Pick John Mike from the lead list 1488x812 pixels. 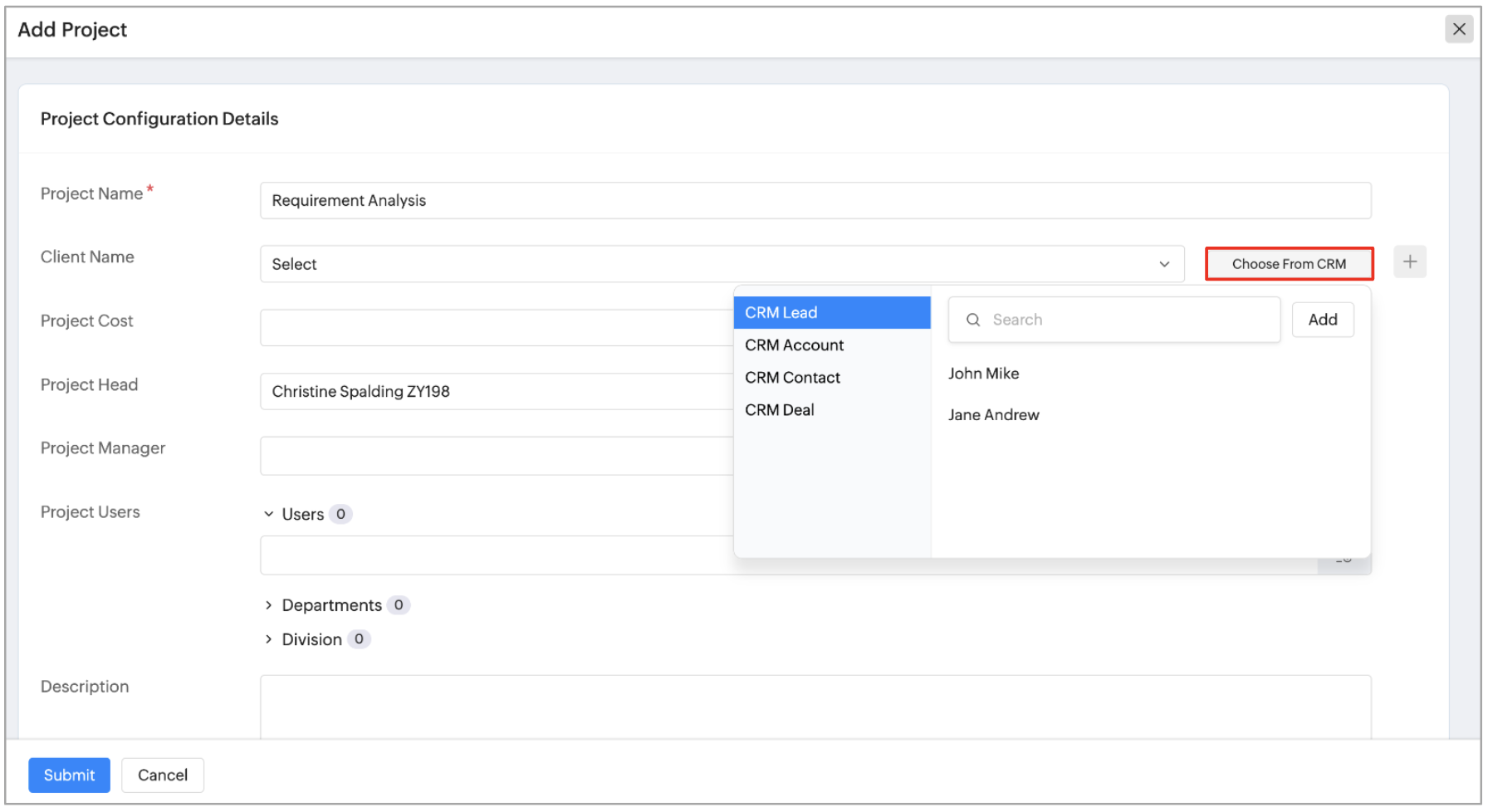tap(984, 374)
